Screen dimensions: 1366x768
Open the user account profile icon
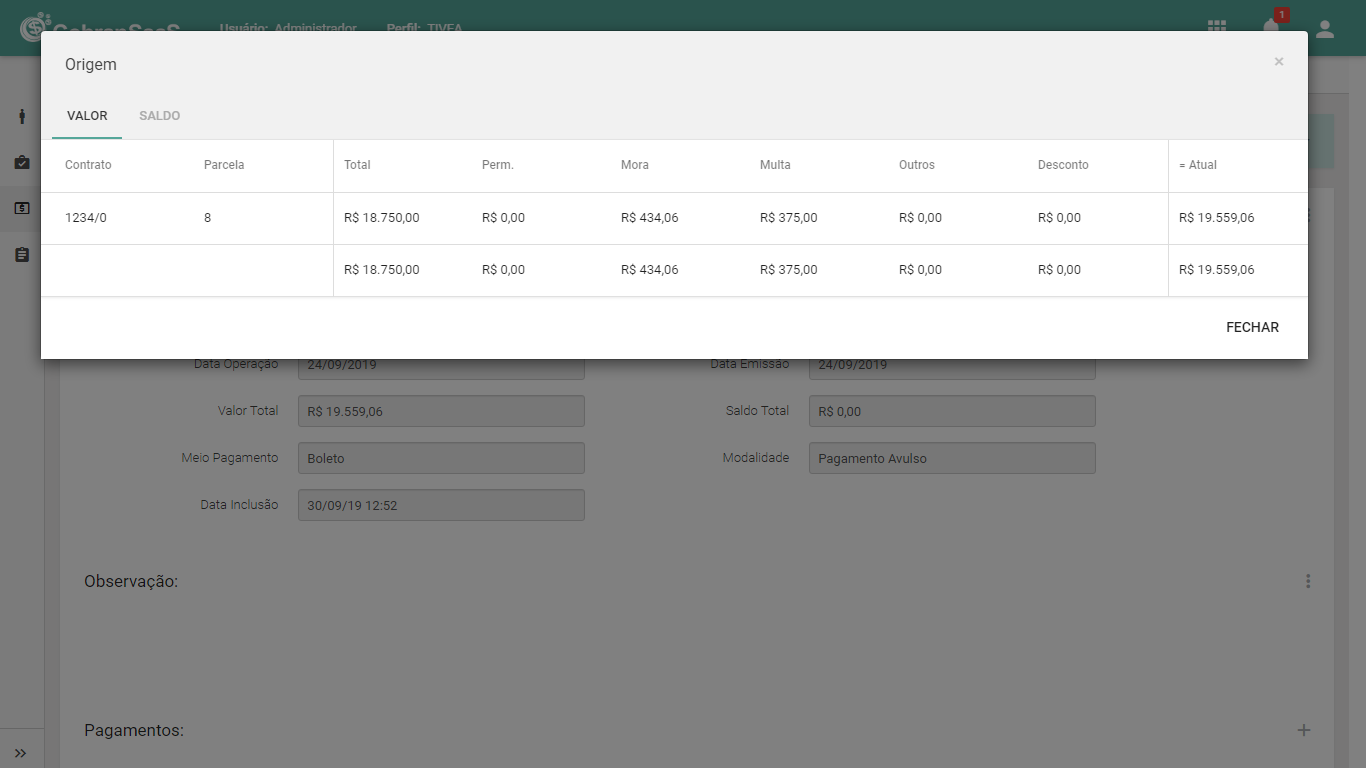coord(1325,29)
